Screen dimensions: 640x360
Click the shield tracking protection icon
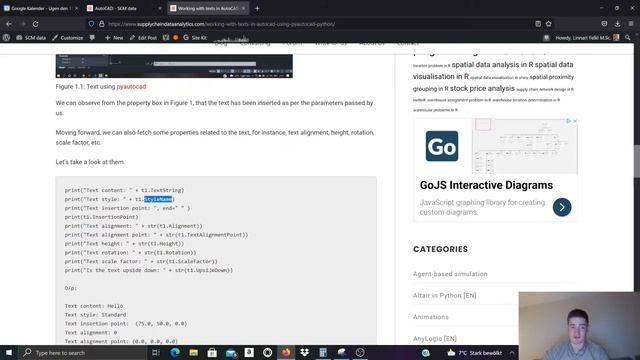pyautogui.click(x=91, y=24)
